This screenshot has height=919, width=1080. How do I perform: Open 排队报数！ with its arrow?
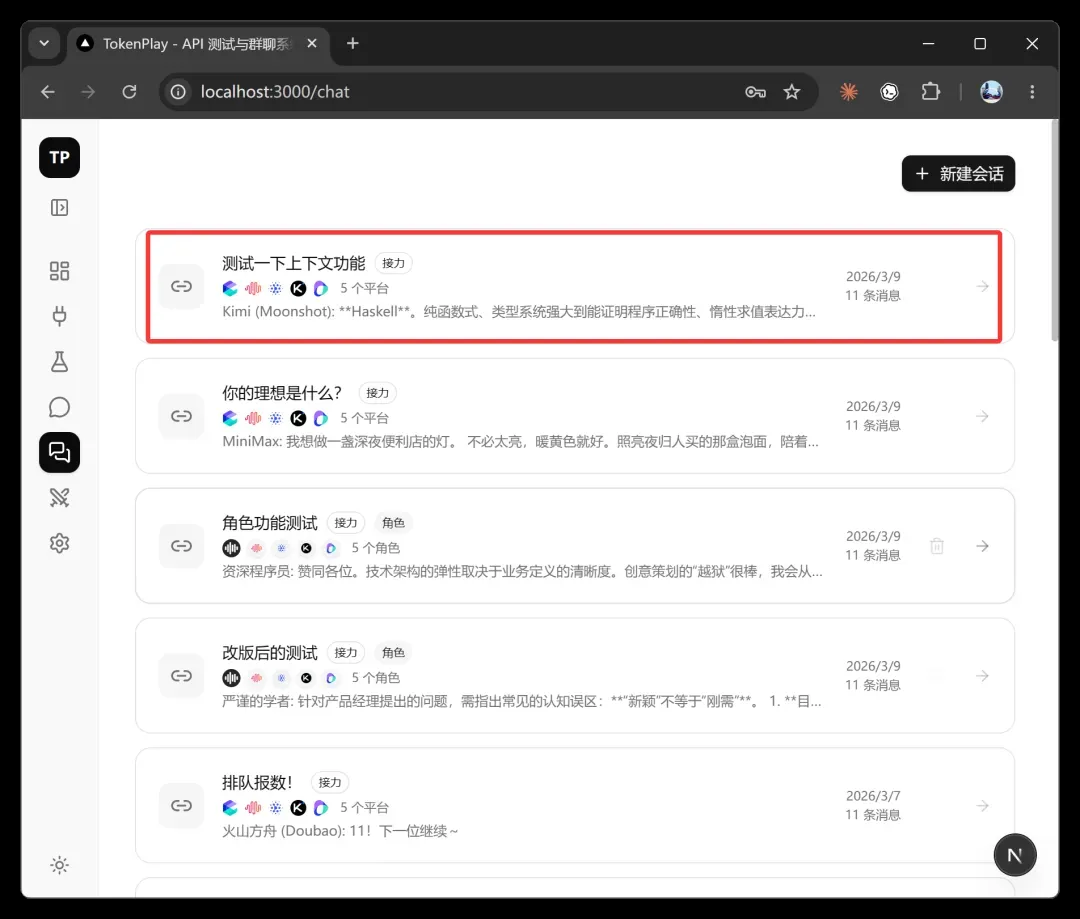982,805
